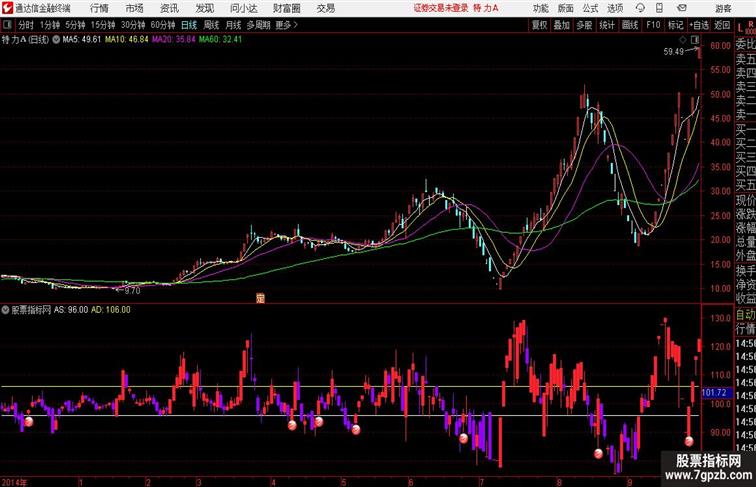This screenshot has height=487, width=756.
Task: Open the F10 company info button
Action: point(653,25)
